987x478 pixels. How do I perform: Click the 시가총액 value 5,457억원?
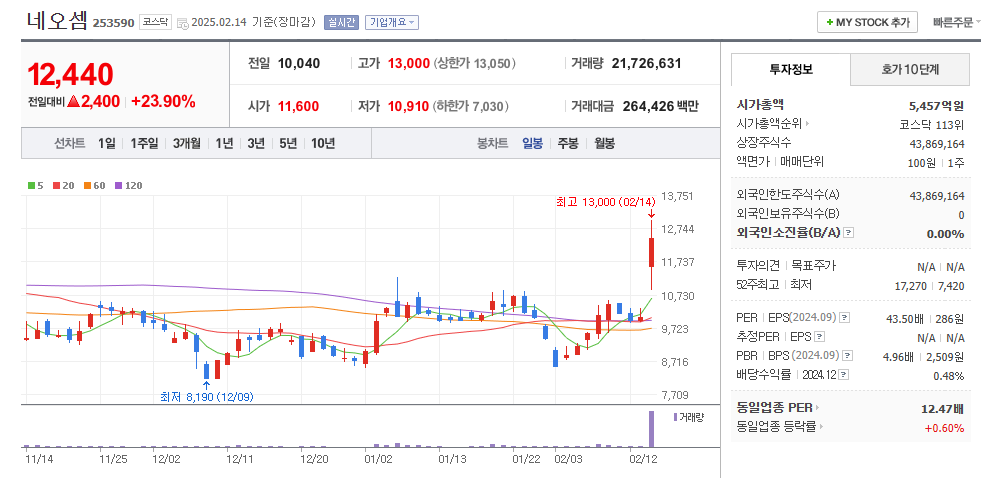[x=936, y=105]
